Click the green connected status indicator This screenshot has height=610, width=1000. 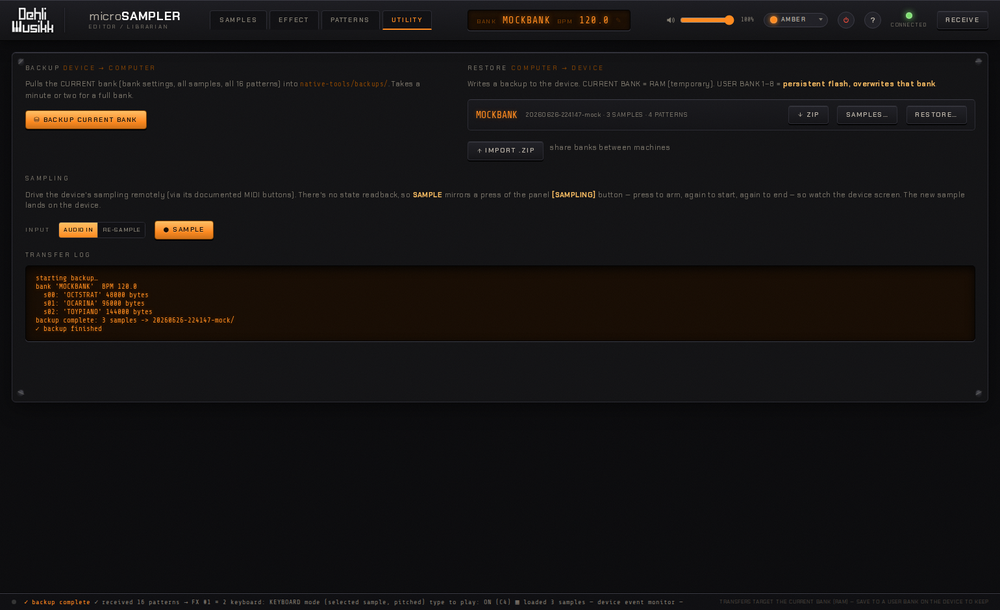[909, 16]
